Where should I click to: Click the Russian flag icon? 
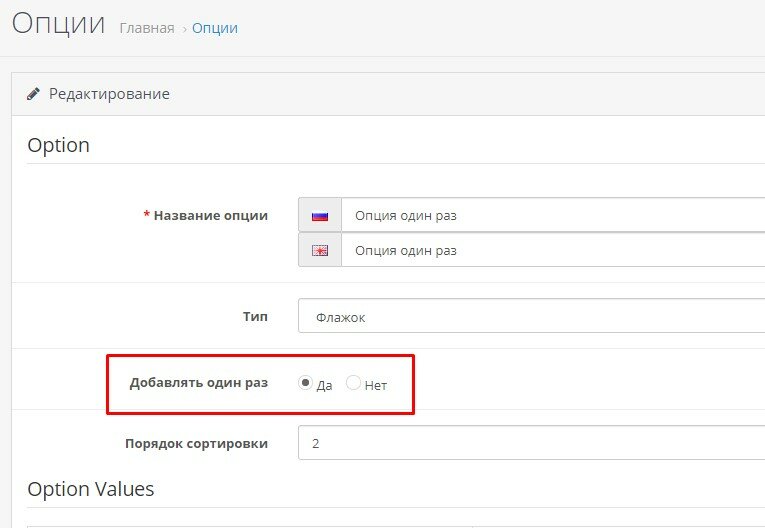pos(320,216)
